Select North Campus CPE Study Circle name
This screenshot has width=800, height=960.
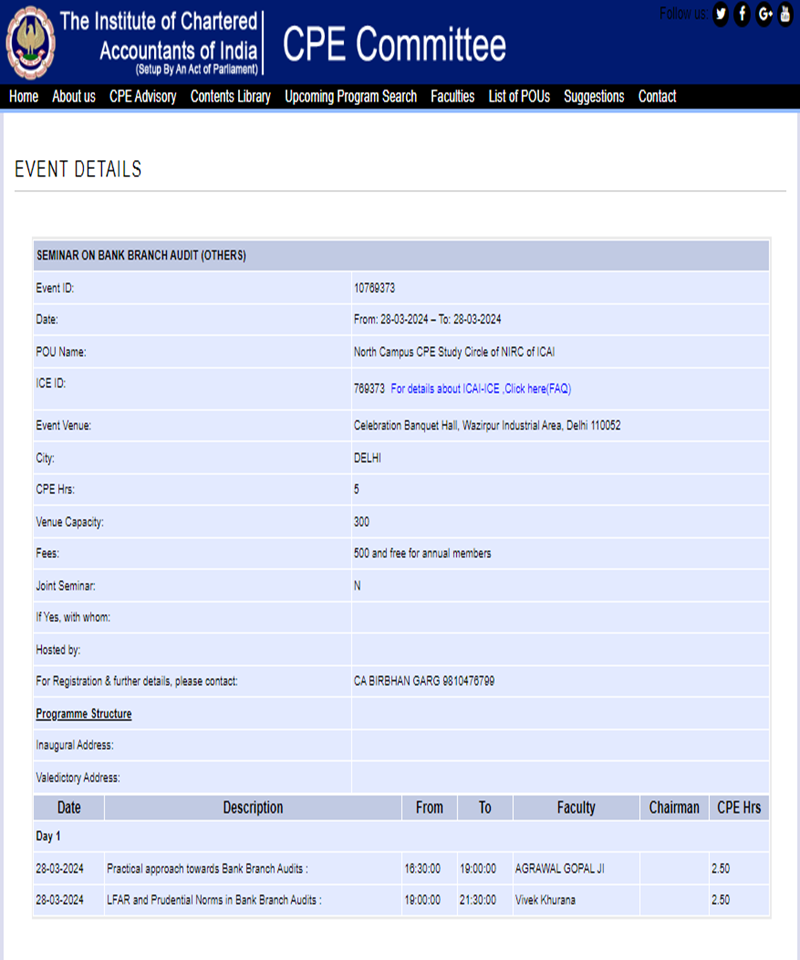tap(454, 352)
